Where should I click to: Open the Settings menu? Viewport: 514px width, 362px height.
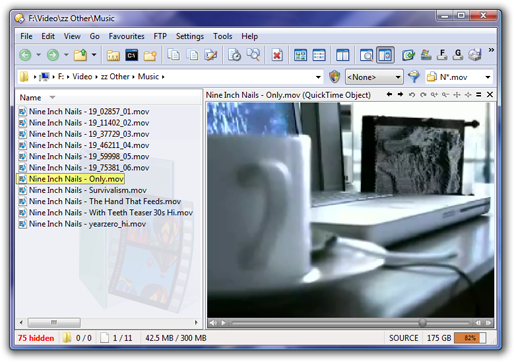coord(190,36)
